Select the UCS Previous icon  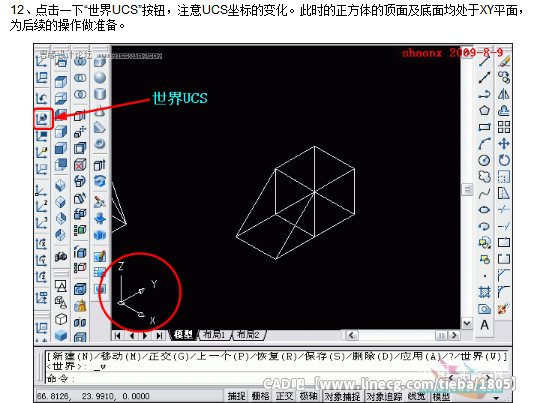pyautogui.click(x=42, y=98)
